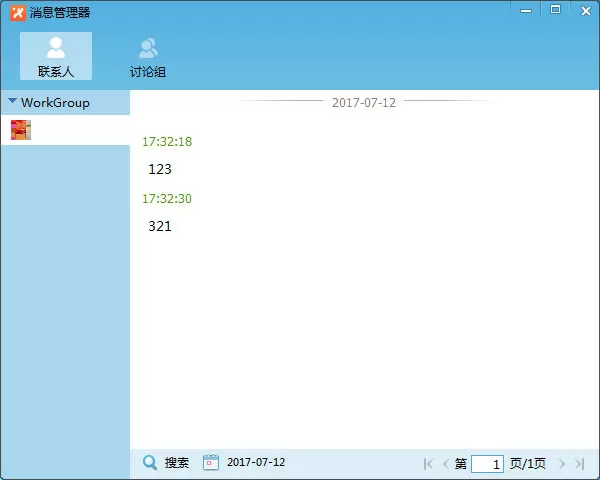Screen dimensions: 600x480
Task: Click the page number input field
Action: [x=488, y=464]
